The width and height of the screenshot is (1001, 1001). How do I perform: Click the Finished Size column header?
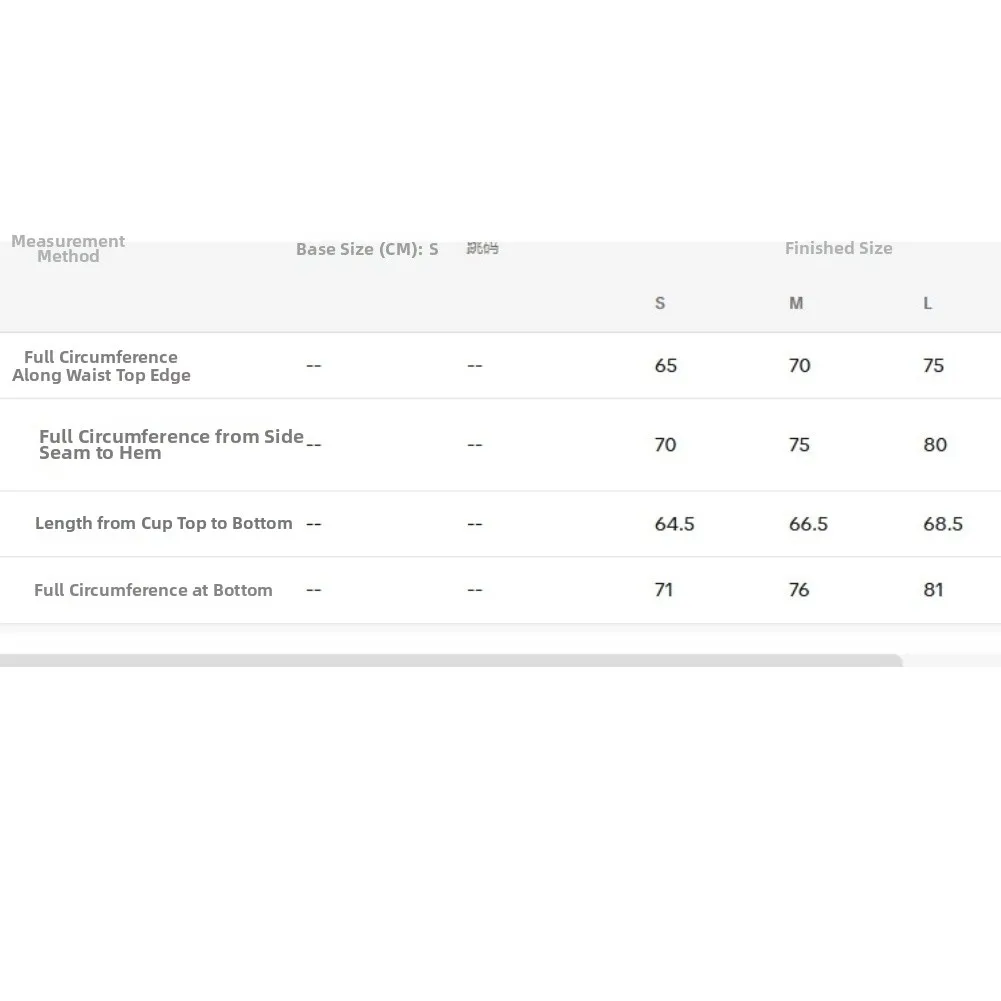pos(838,248)
